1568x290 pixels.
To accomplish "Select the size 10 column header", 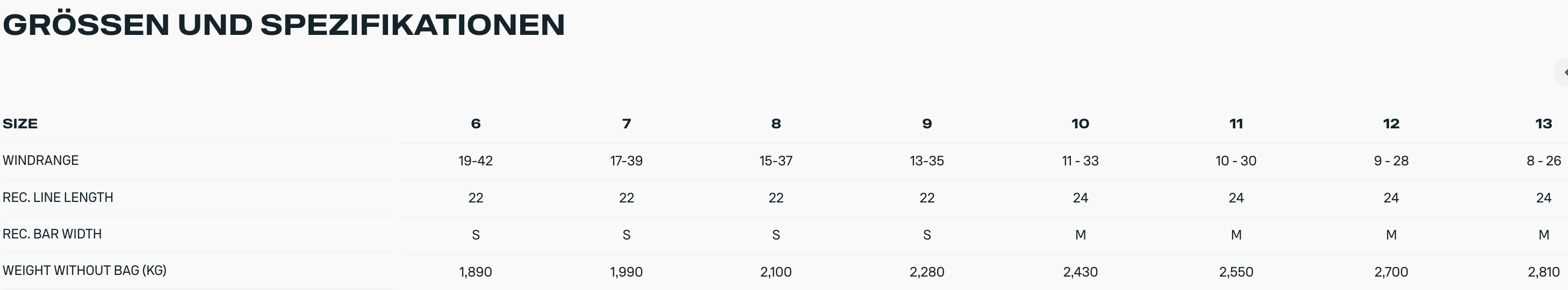I will click(x=1081, y=124).
